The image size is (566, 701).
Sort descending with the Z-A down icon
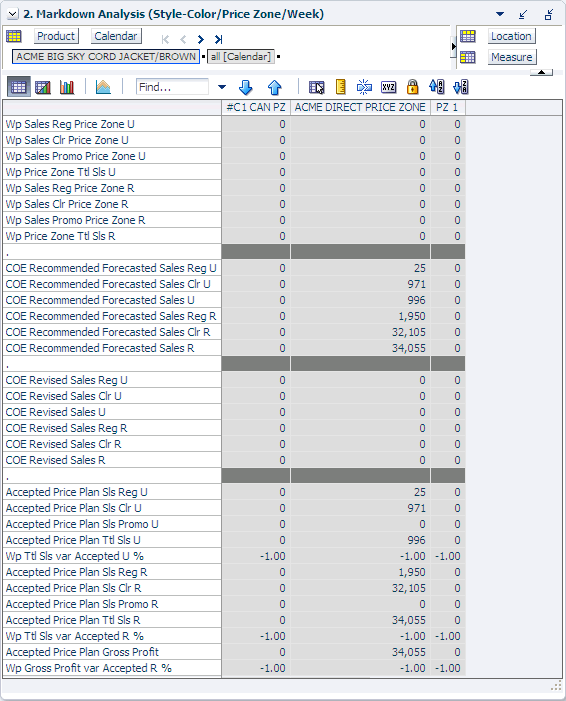pyautogui.click(x=460, y=87)
